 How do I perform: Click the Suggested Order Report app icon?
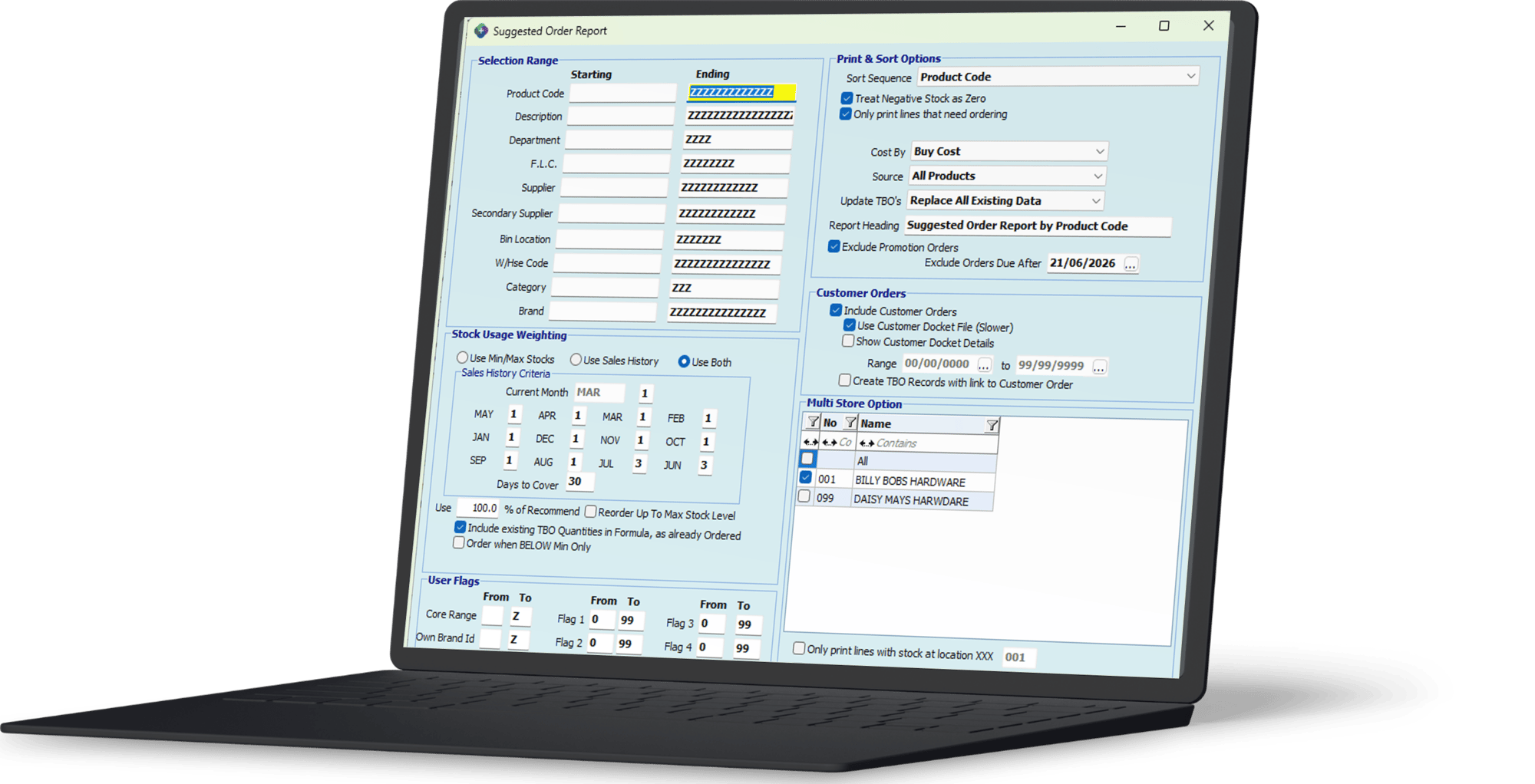[x=481, y=31]
